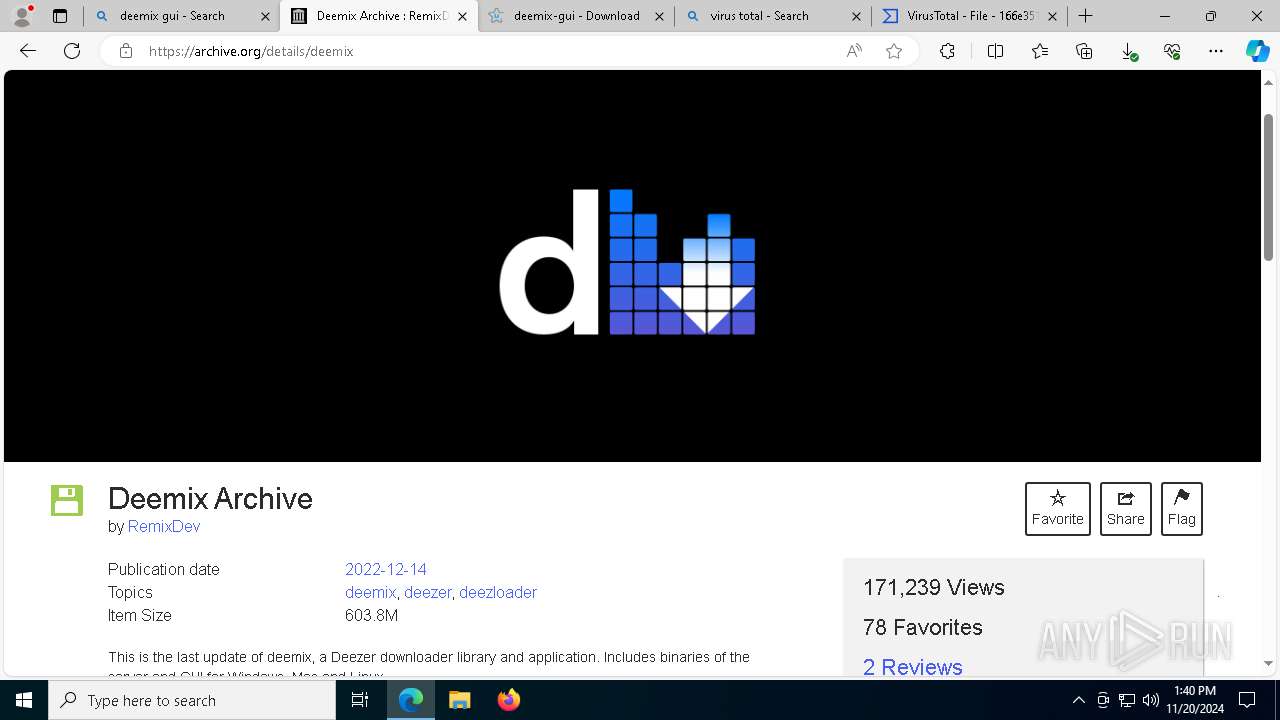The height and width of the screenshot is (720, 1280).
Task: Open the notification center icon
Action: pos(1247,700)
